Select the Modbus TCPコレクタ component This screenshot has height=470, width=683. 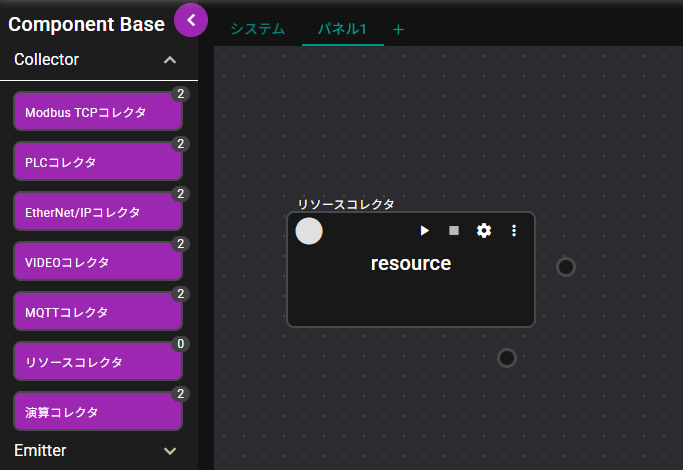98,112
